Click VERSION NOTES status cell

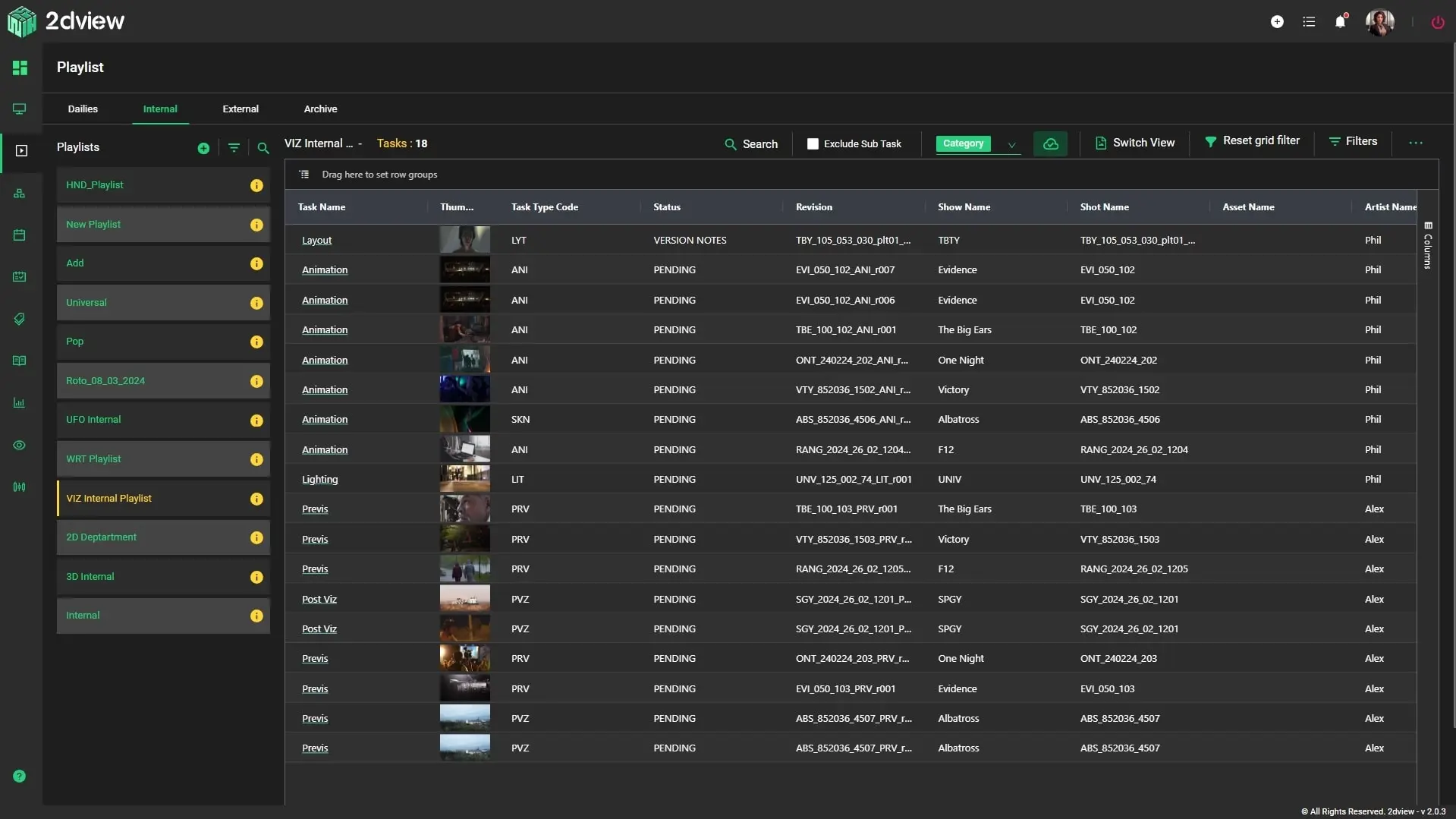point(690,241)
